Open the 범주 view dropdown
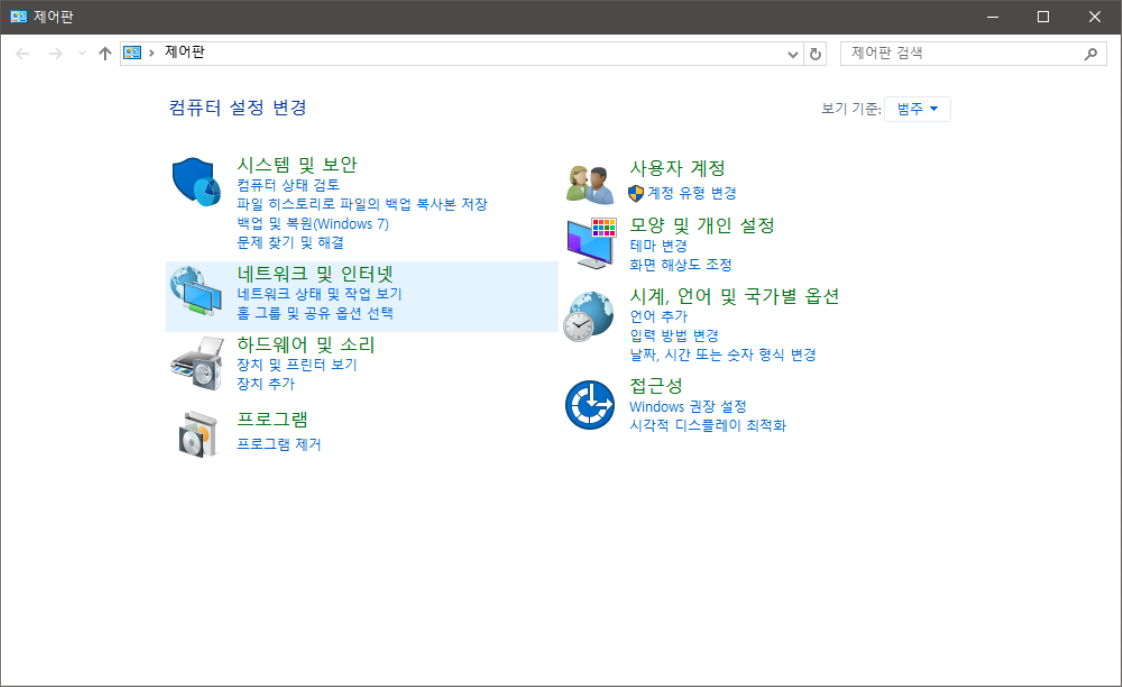 (917, 109)
